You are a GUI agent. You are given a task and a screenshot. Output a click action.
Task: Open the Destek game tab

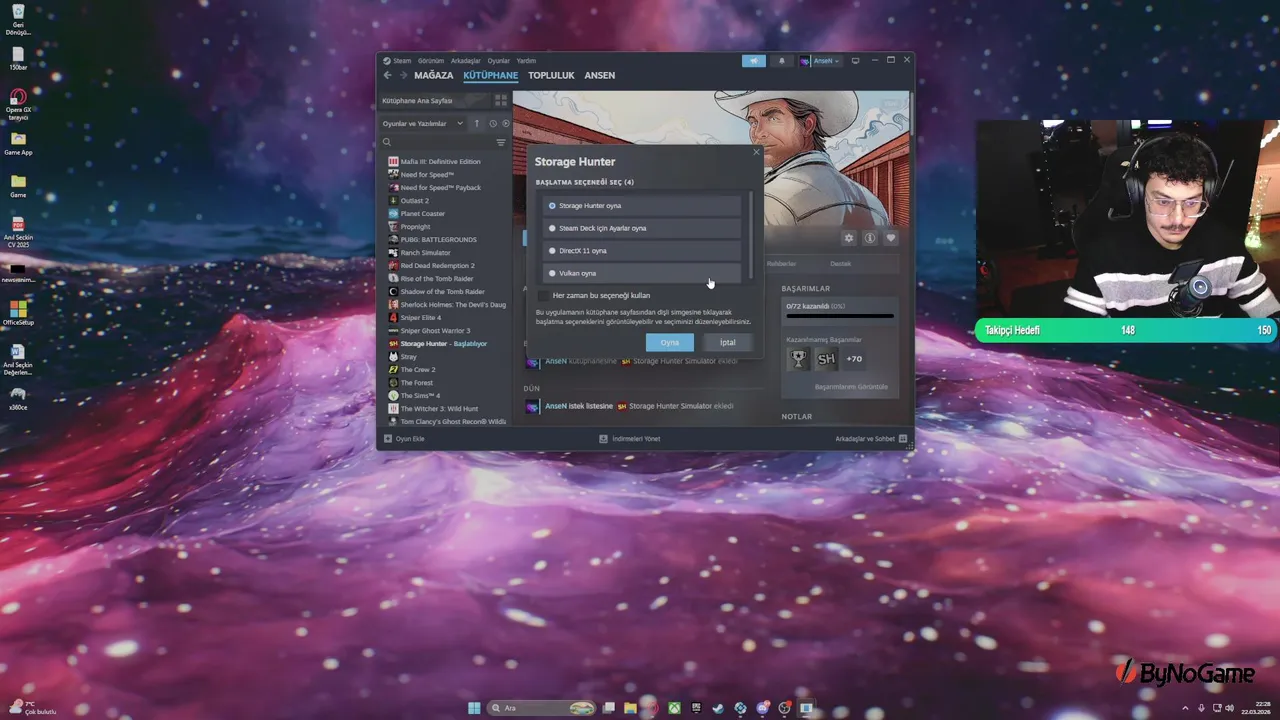(840, 264)
